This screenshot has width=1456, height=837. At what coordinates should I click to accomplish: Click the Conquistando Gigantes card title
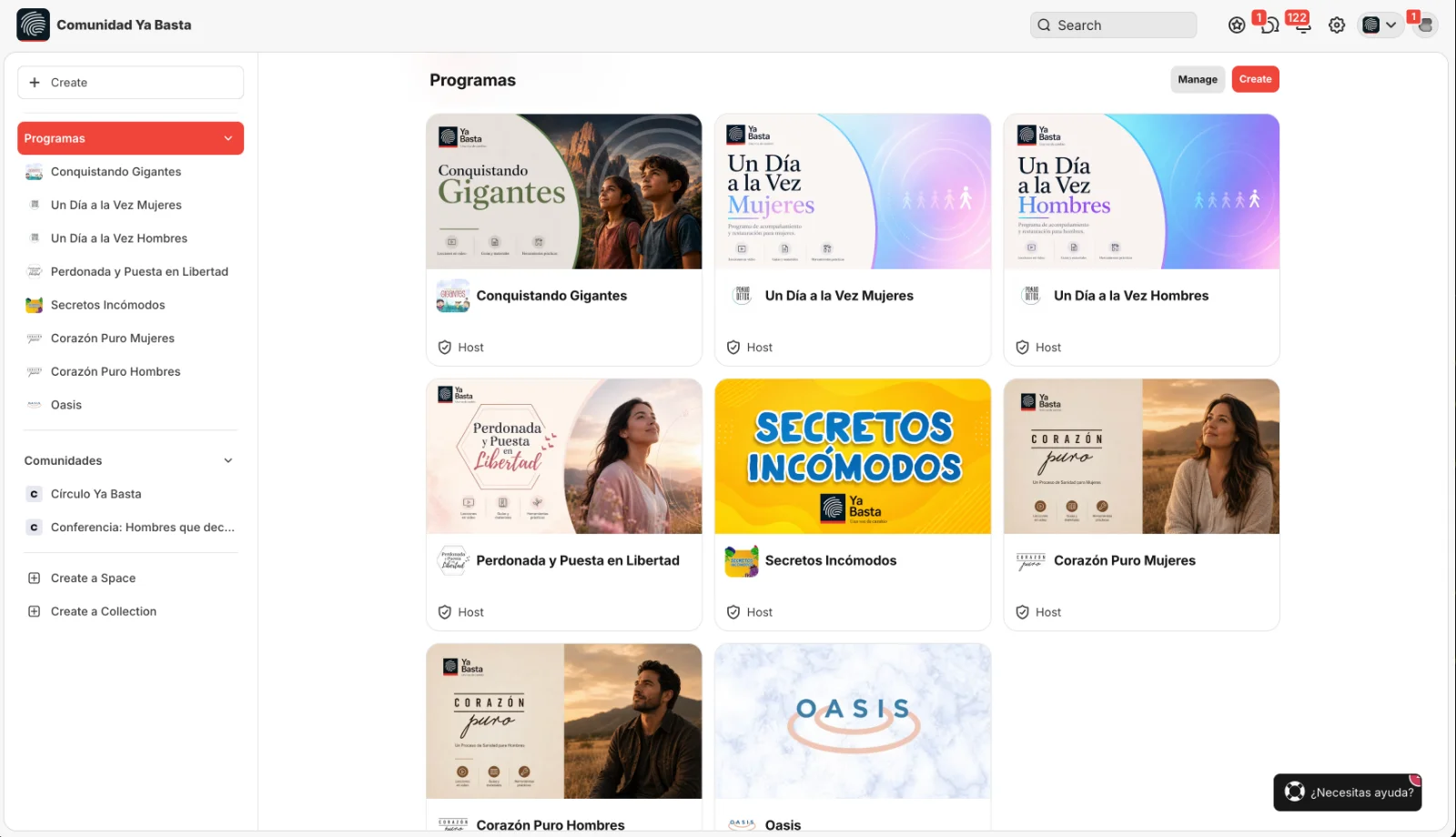[551, 296]
